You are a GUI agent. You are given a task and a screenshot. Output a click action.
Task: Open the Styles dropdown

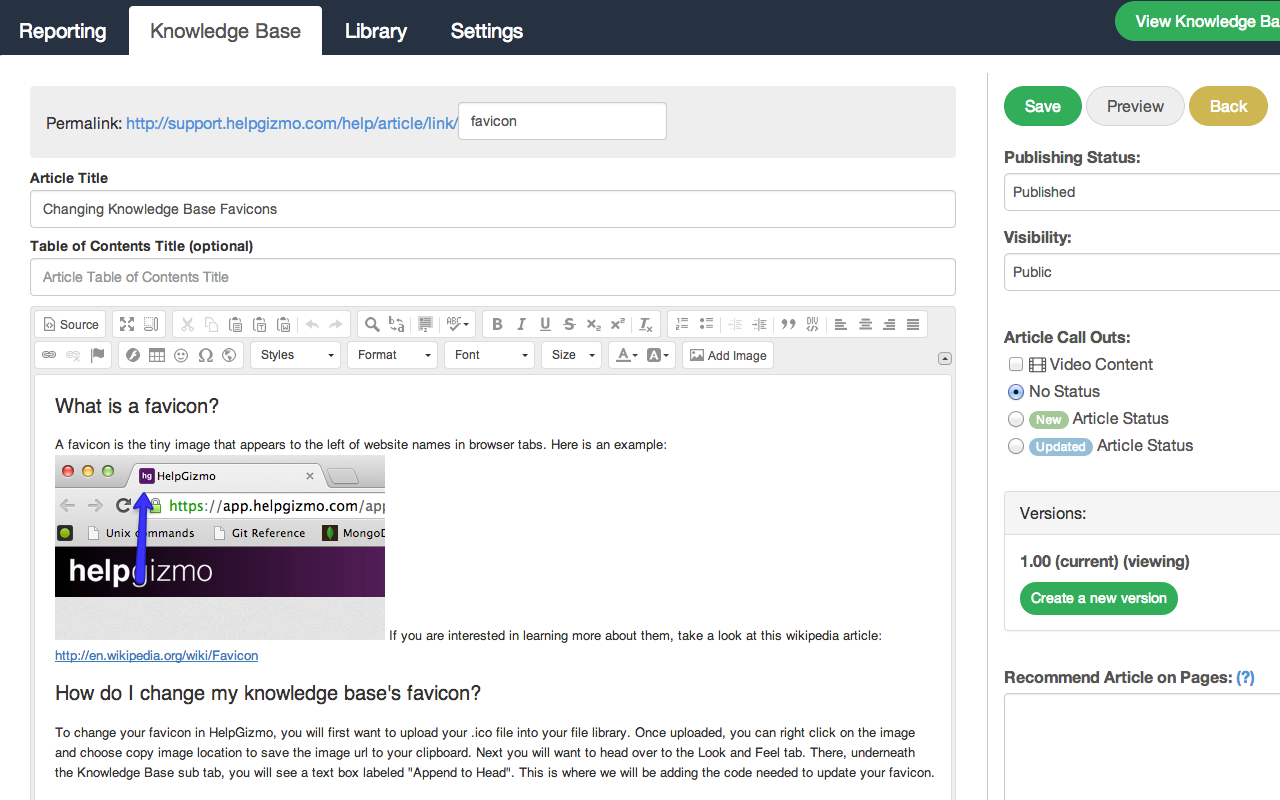(296, 355)
